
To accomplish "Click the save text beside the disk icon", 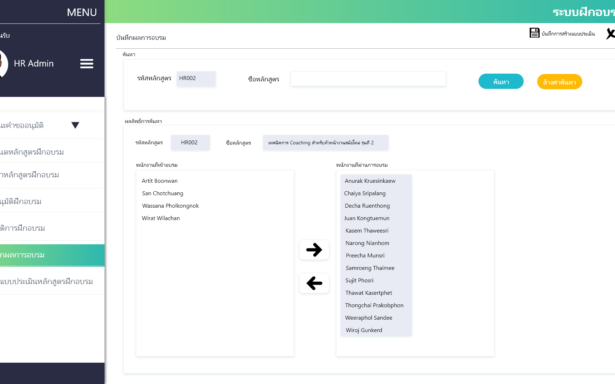I will pos(568,34).
